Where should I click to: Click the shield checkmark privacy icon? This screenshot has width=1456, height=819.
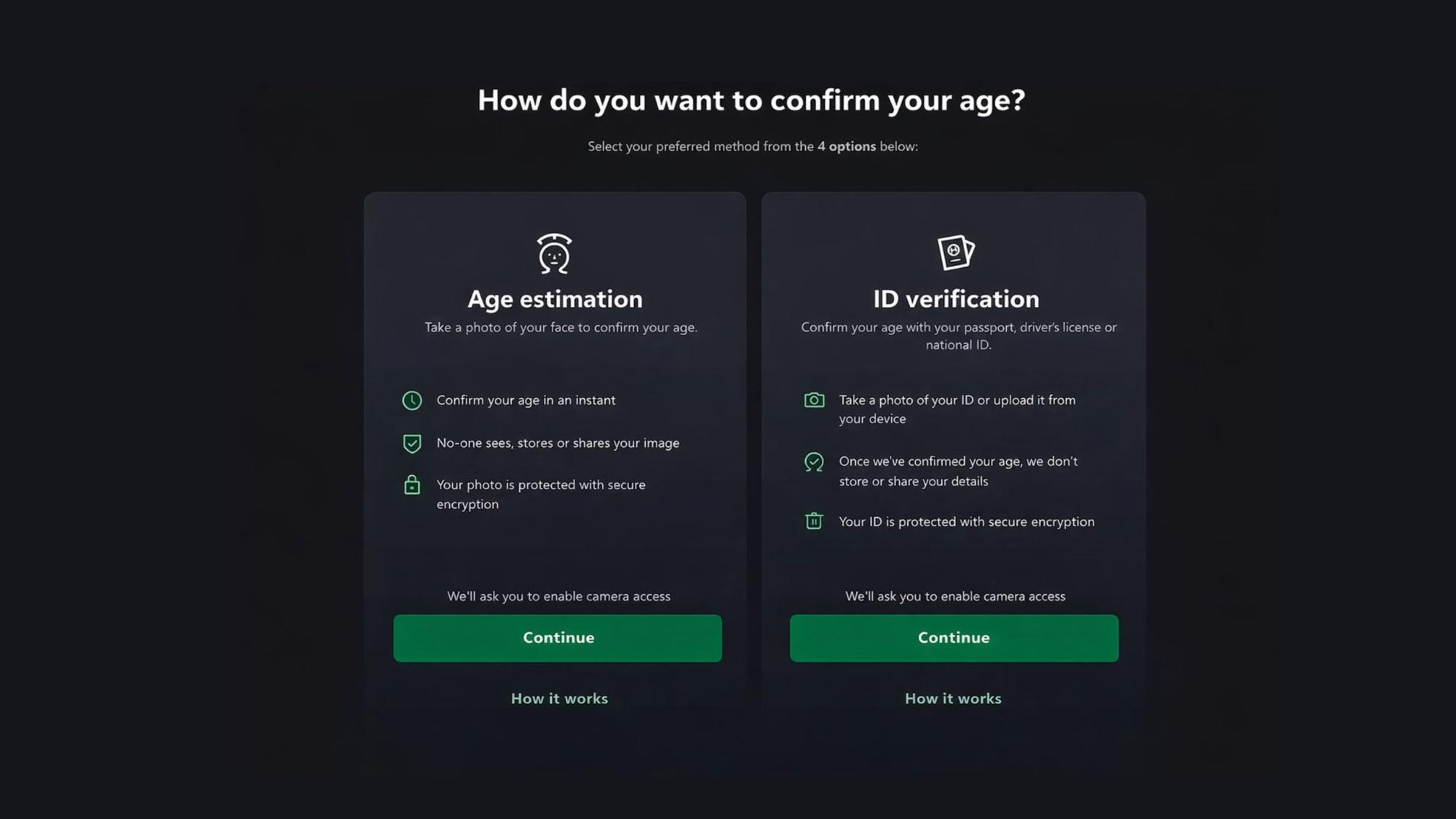tap(412, 443)
